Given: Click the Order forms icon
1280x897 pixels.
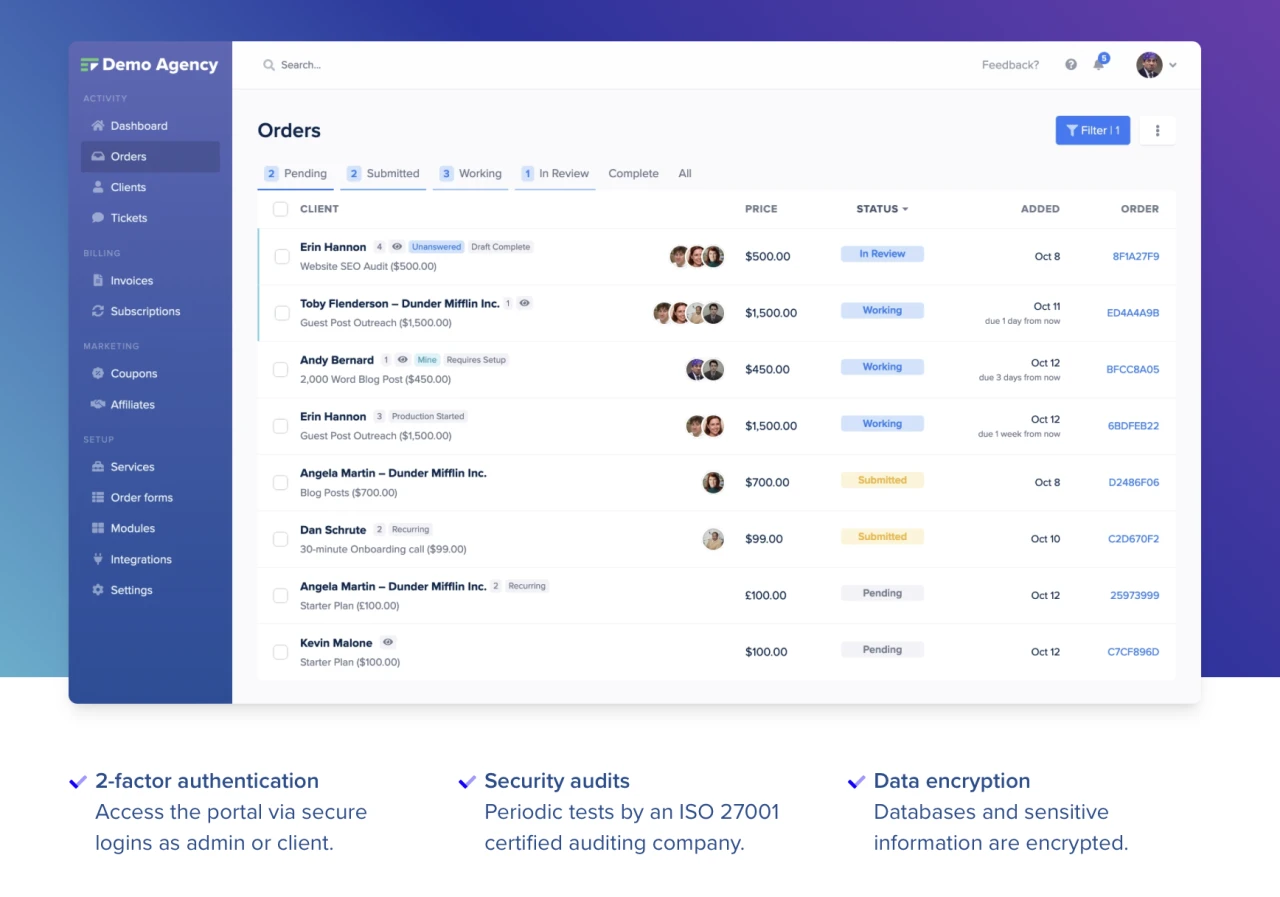Looking at the screenshot, I should [98, 497].
